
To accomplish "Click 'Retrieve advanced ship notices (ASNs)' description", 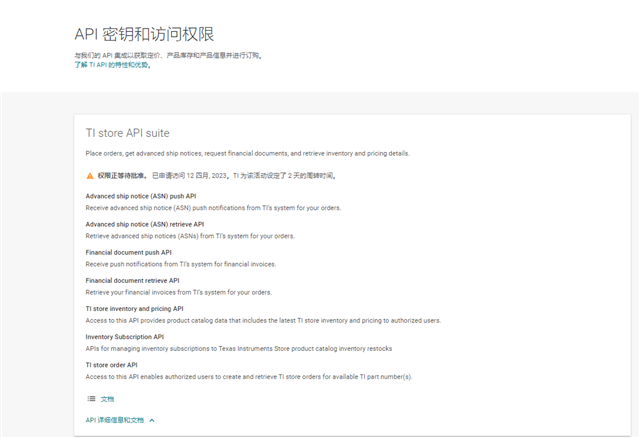I will pos(190,236).
